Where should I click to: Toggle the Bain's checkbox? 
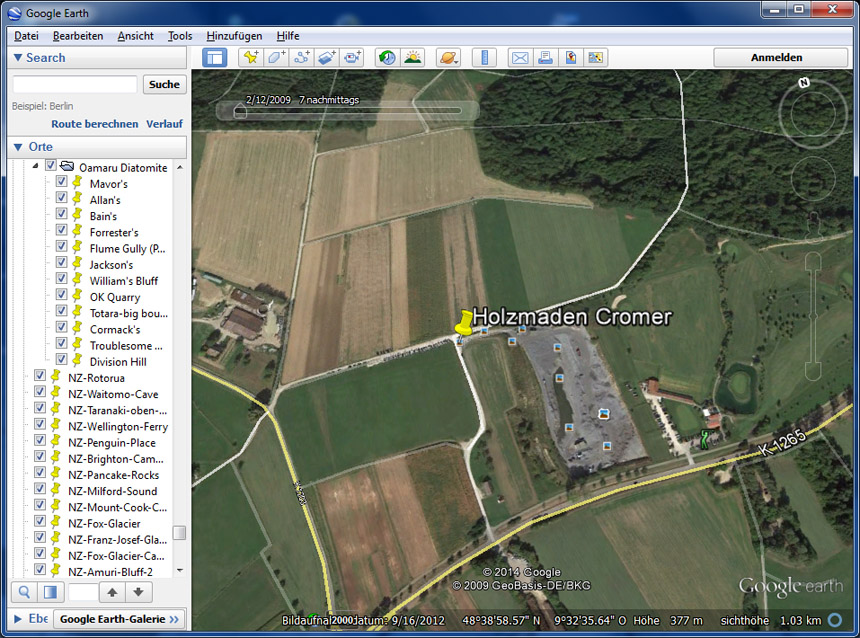[61, 213]
